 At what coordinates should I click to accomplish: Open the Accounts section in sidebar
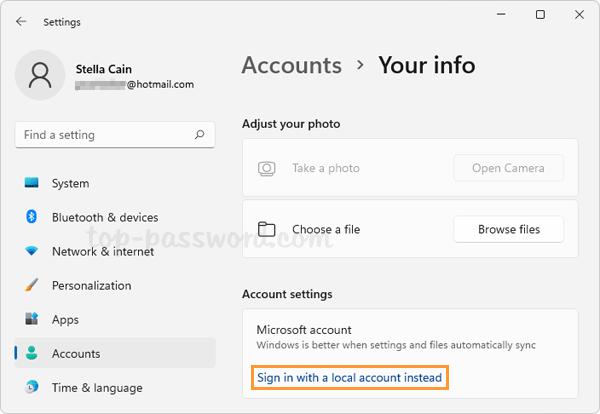pyautogui.click(x=76, y=353)
